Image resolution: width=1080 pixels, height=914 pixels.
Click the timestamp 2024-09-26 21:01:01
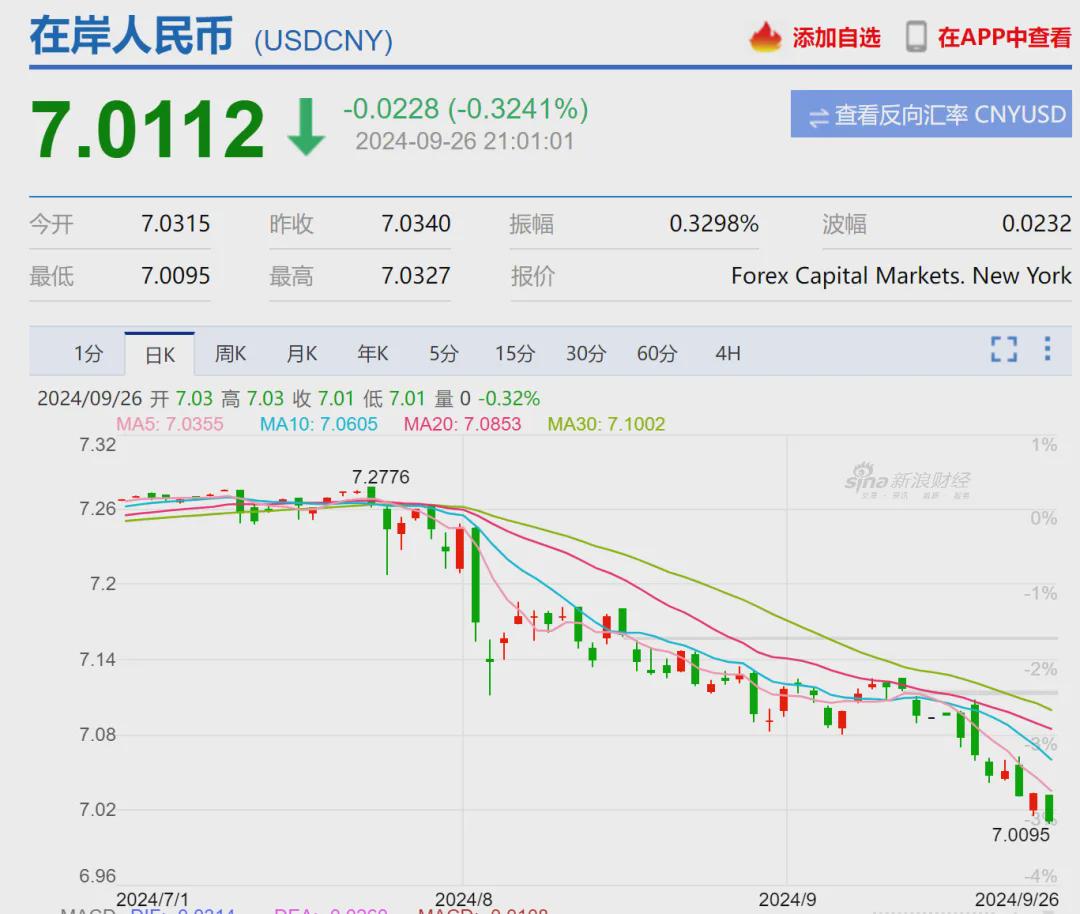(x=464, y=141)
